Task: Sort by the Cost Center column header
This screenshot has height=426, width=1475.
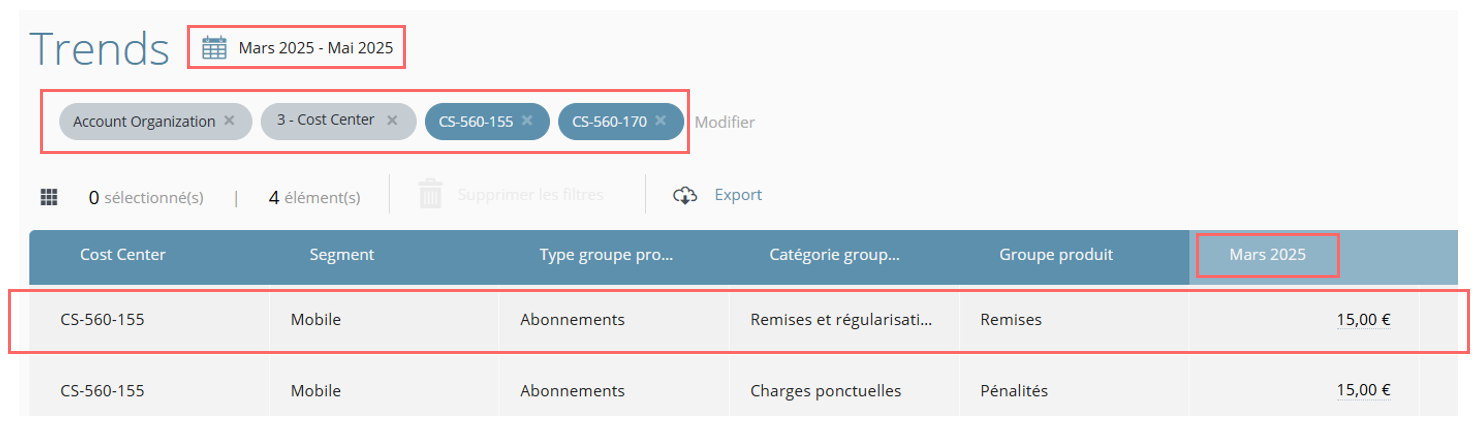Action: point(123,255)
